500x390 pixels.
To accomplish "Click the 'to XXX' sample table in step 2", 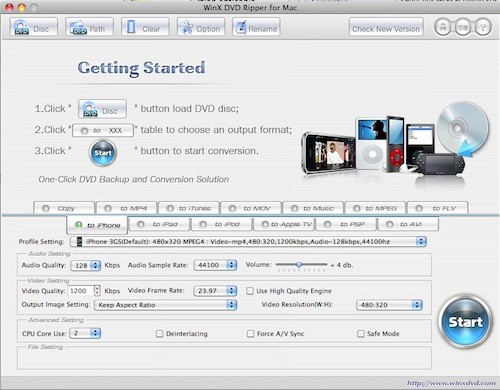I will (103, 130).
